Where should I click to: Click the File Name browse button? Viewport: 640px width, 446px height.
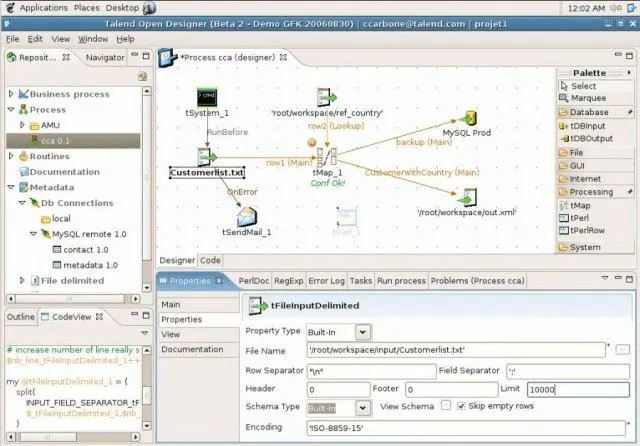click(x=622, y=350)
